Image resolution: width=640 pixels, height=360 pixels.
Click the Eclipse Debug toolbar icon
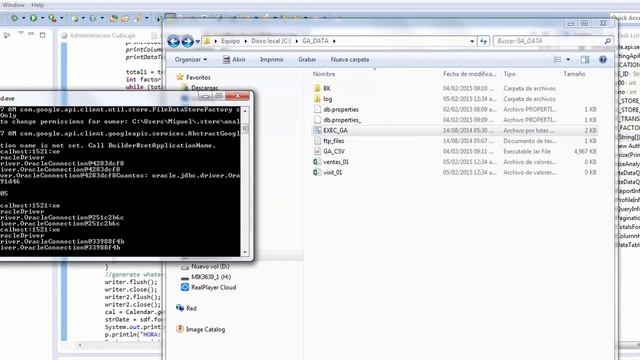pos(14,18)
